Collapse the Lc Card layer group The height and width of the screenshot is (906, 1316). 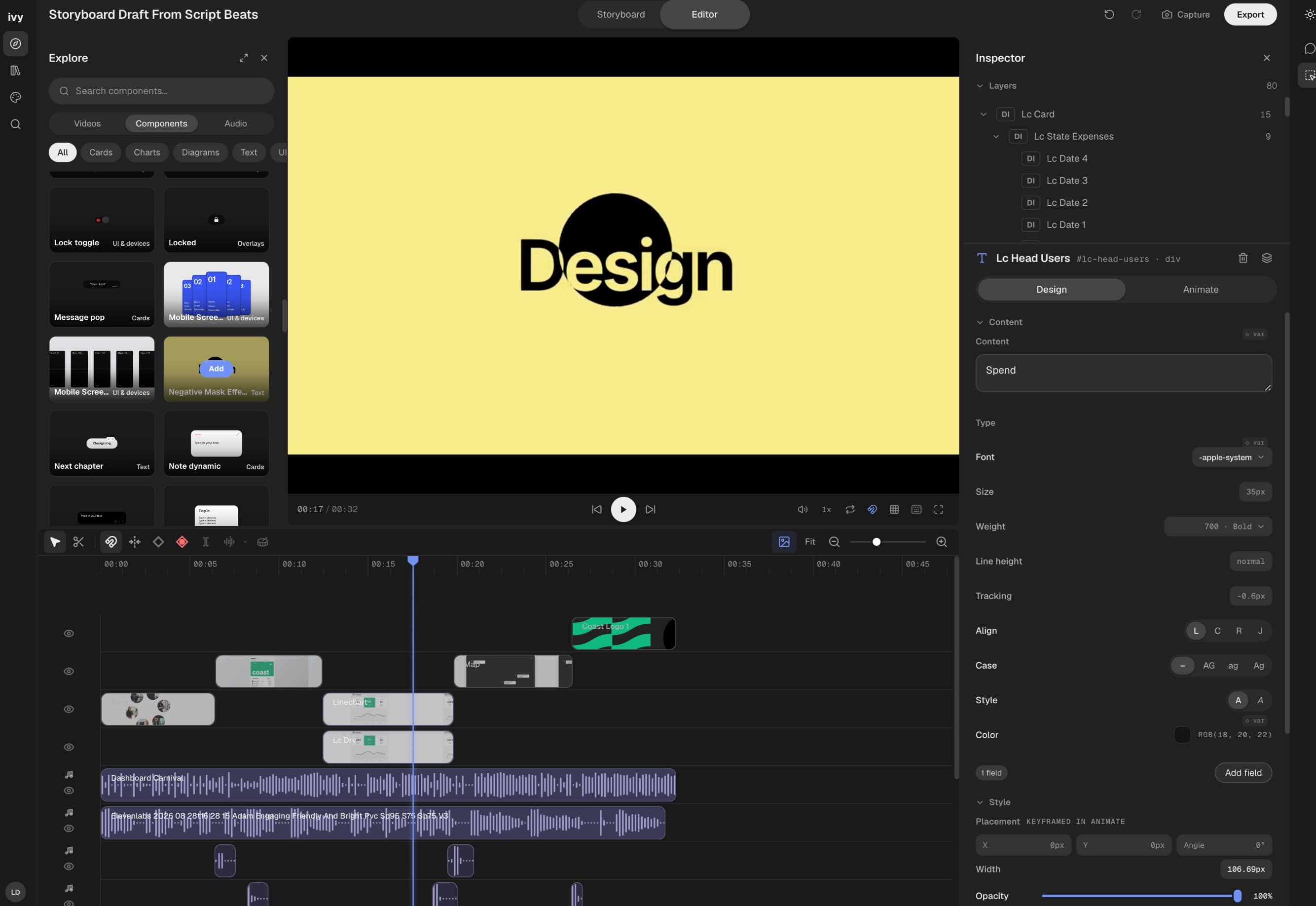(983, 114)
